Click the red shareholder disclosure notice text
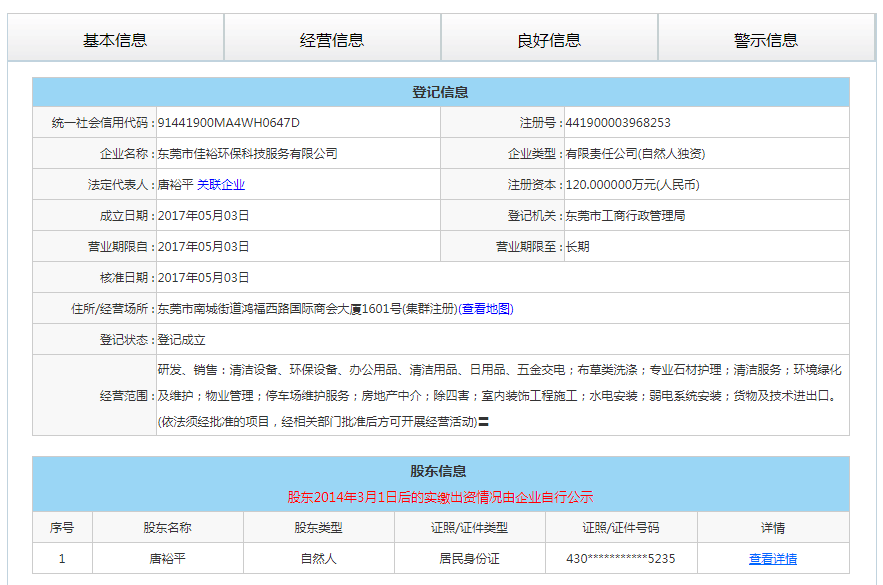 coord(440,497)
